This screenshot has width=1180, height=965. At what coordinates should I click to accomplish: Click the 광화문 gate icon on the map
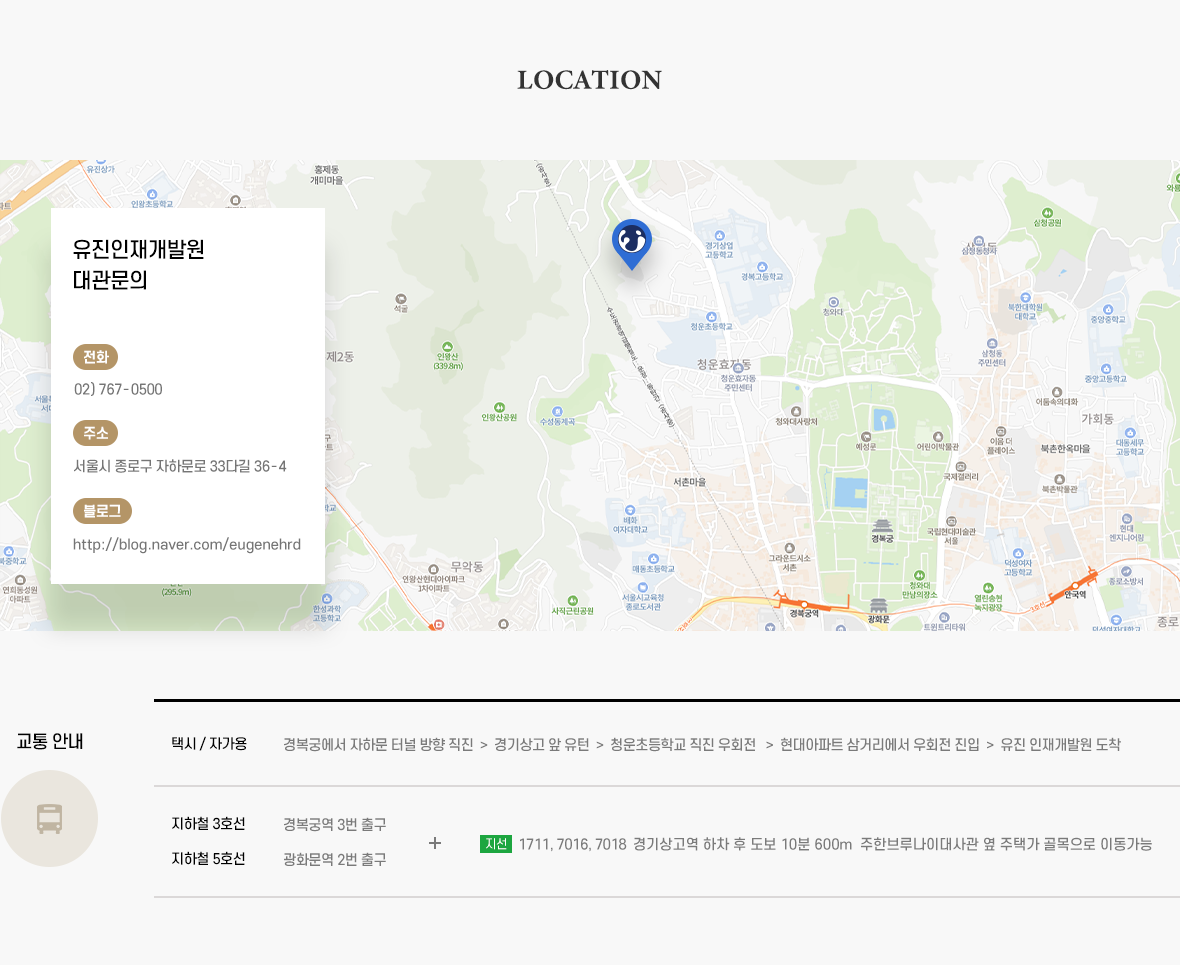878,605
